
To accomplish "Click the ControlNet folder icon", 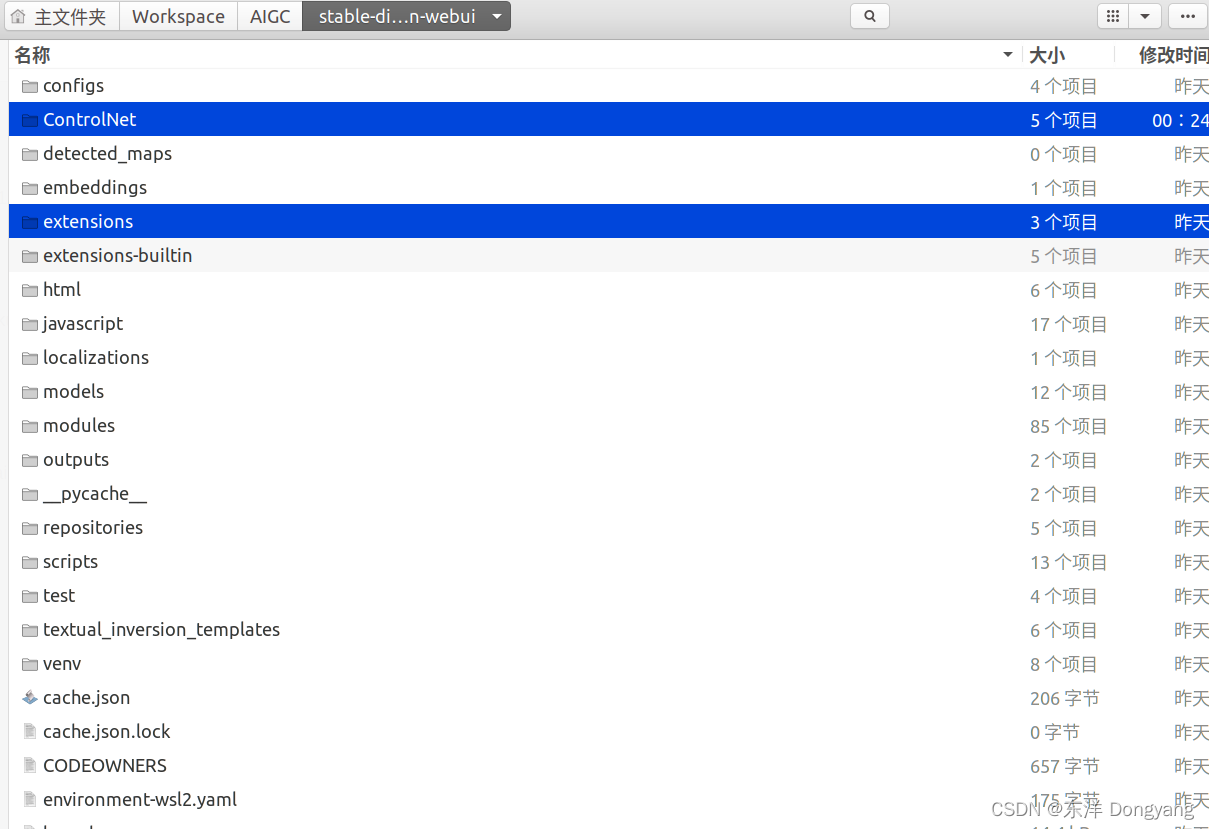I will [30, 120].
